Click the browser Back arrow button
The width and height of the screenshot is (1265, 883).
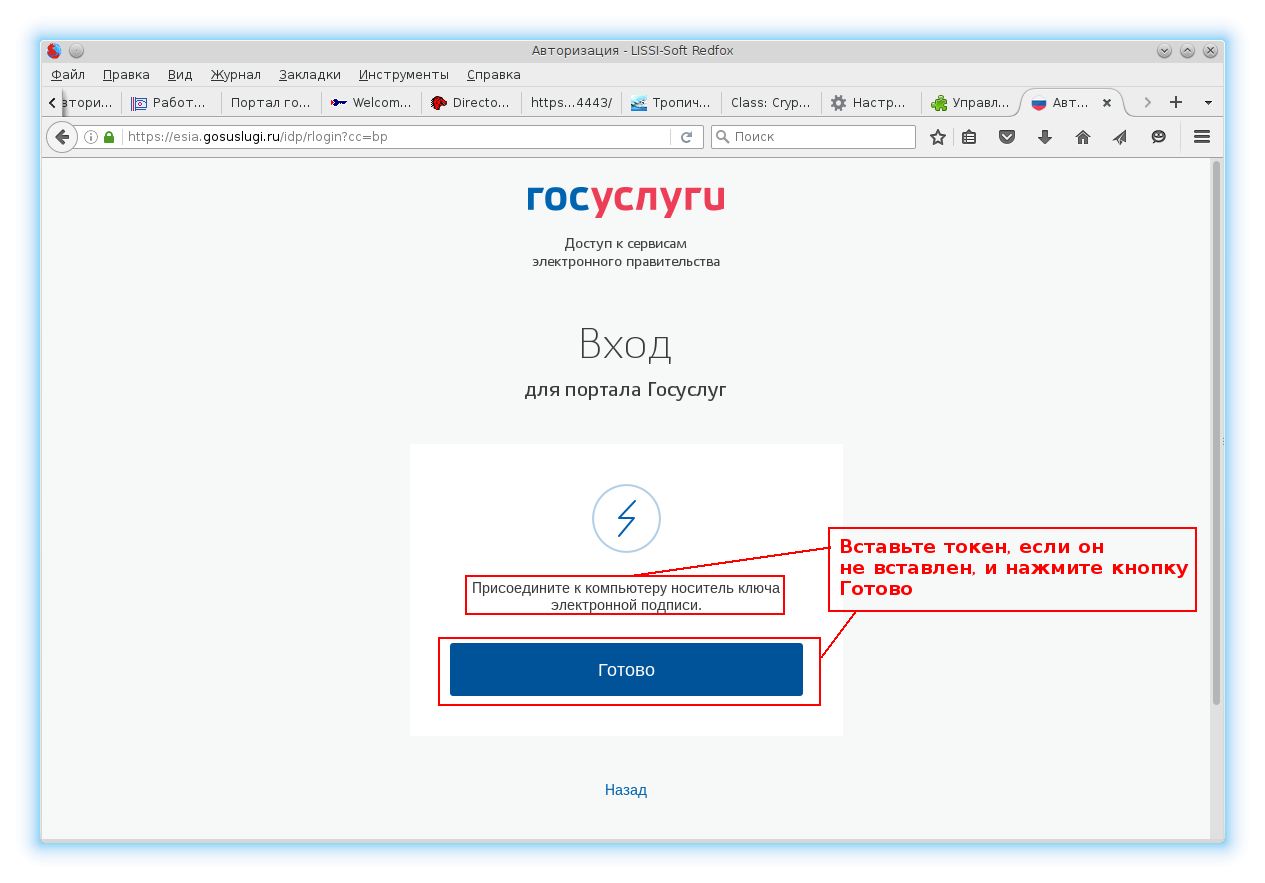click(x=62, y=137)
